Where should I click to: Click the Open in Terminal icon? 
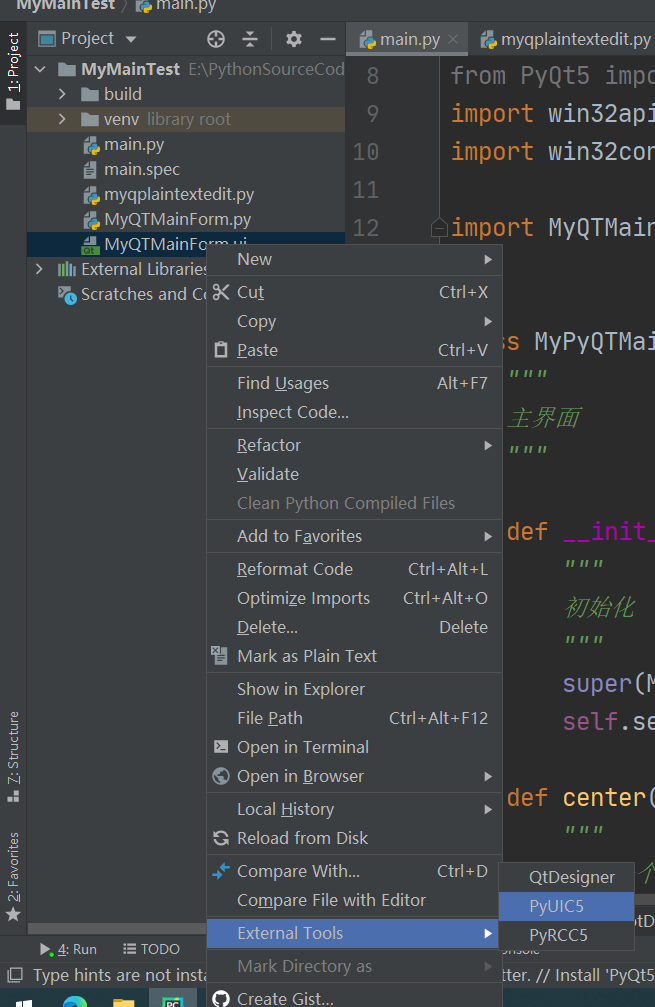pyautogui.click(x=220, y=747)
